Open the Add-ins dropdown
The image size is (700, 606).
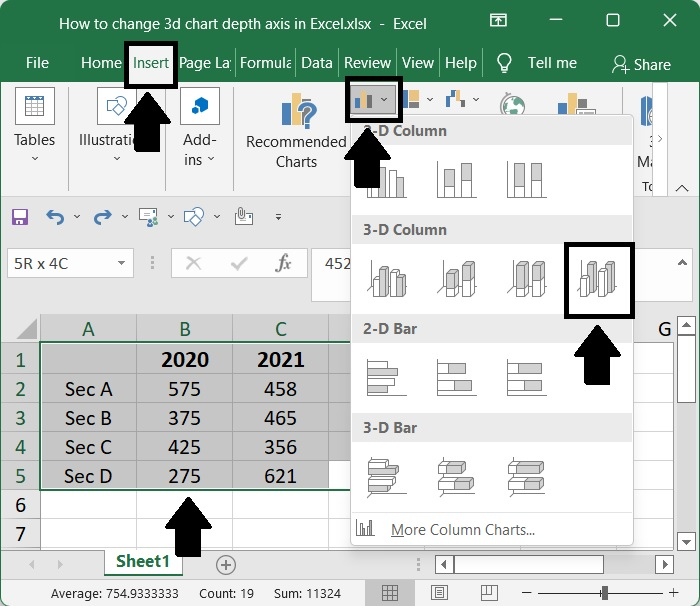tap(200, 125)
